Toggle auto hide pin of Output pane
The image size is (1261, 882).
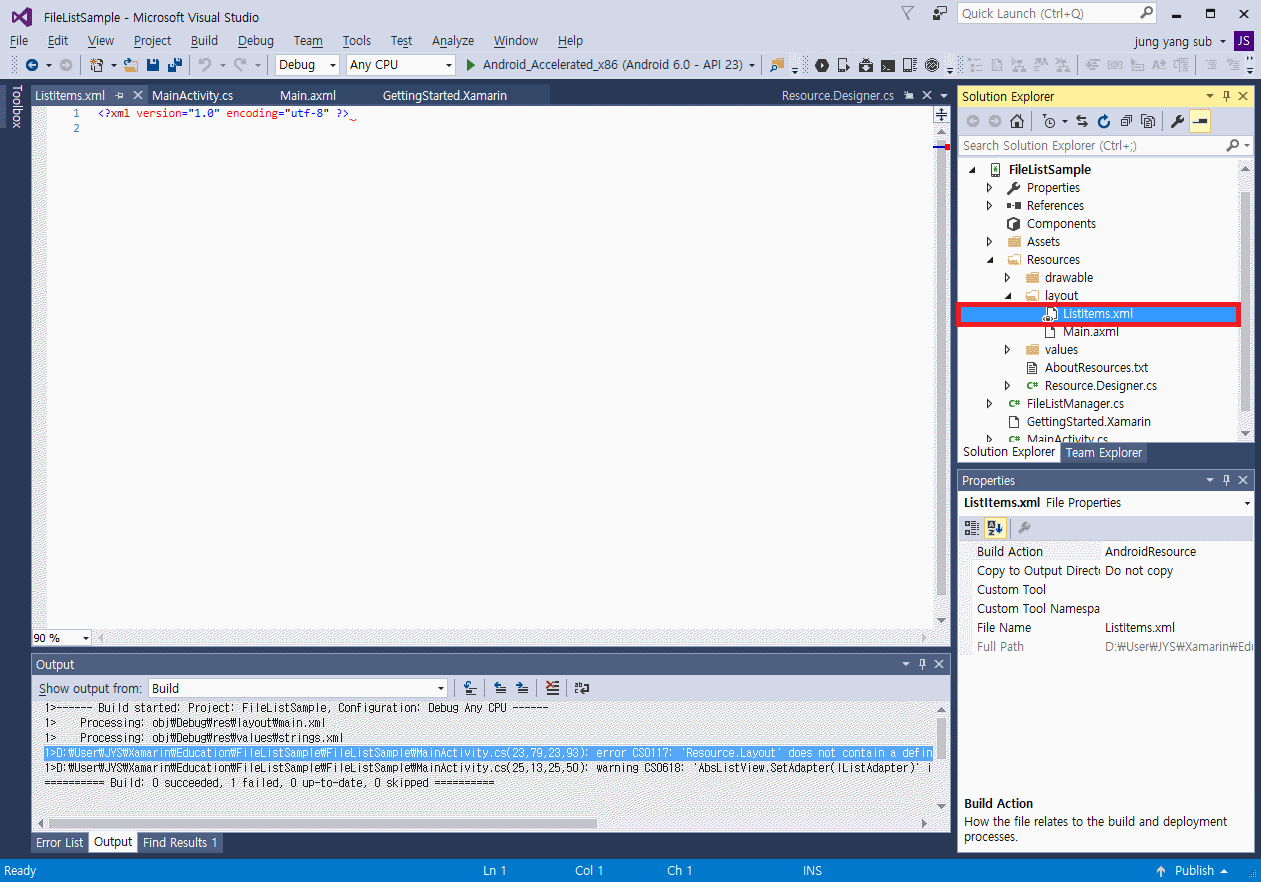[922, 664]
